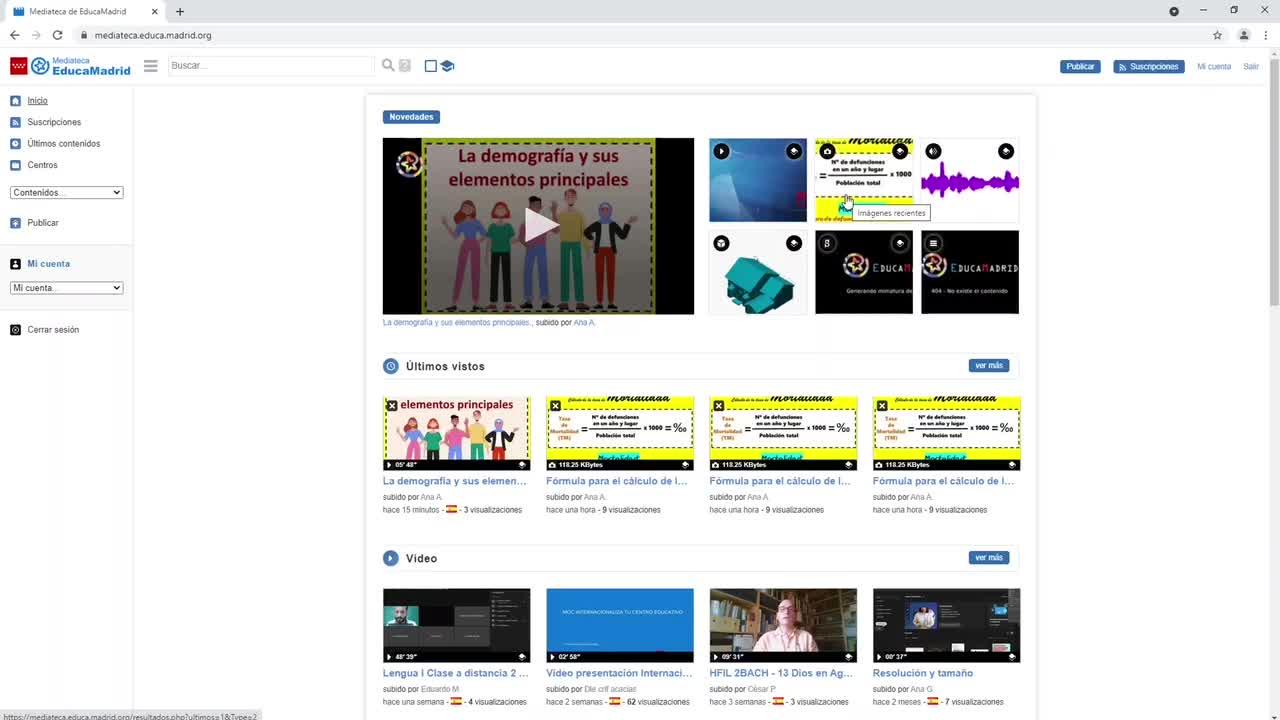
Task: Open the Lengua I Clase a distancia video thumbnail
Action: click(456, 625)
